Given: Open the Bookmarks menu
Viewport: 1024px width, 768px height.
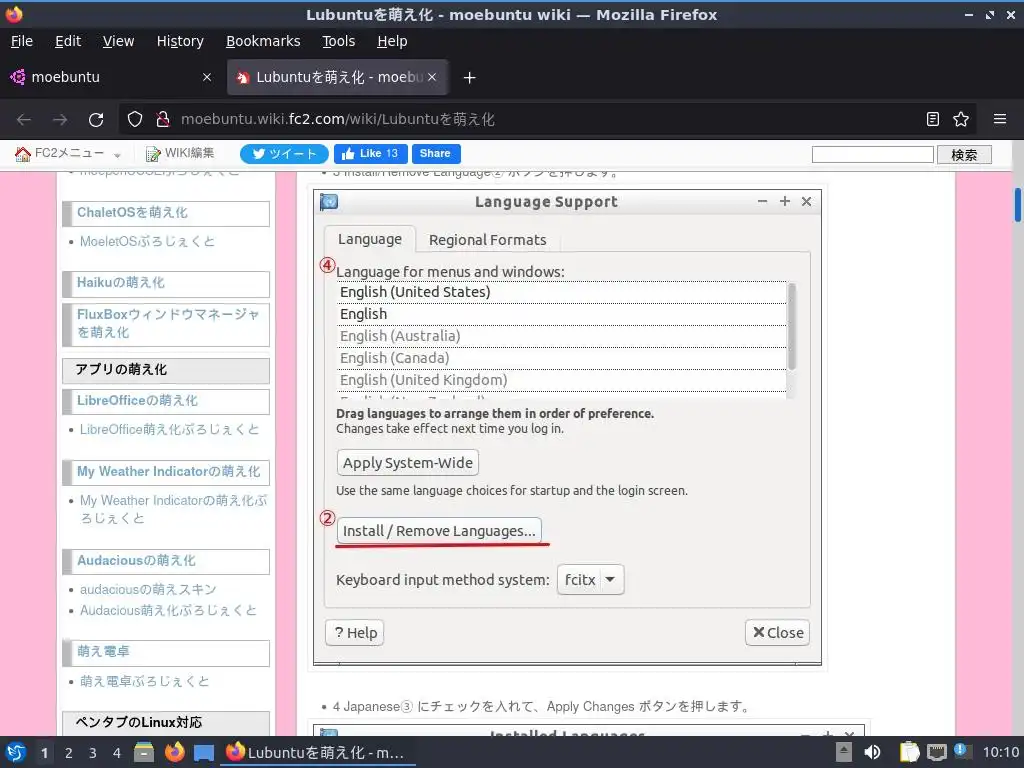Looking at the screenshot, I should click(263, 41).
